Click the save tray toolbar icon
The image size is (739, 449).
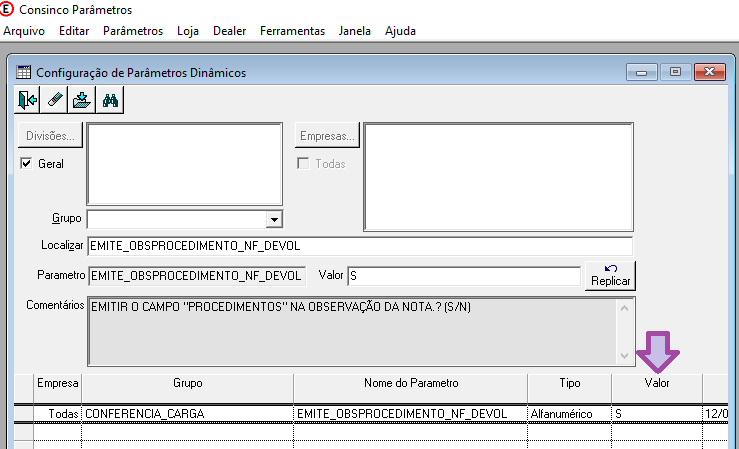point(82,100)
